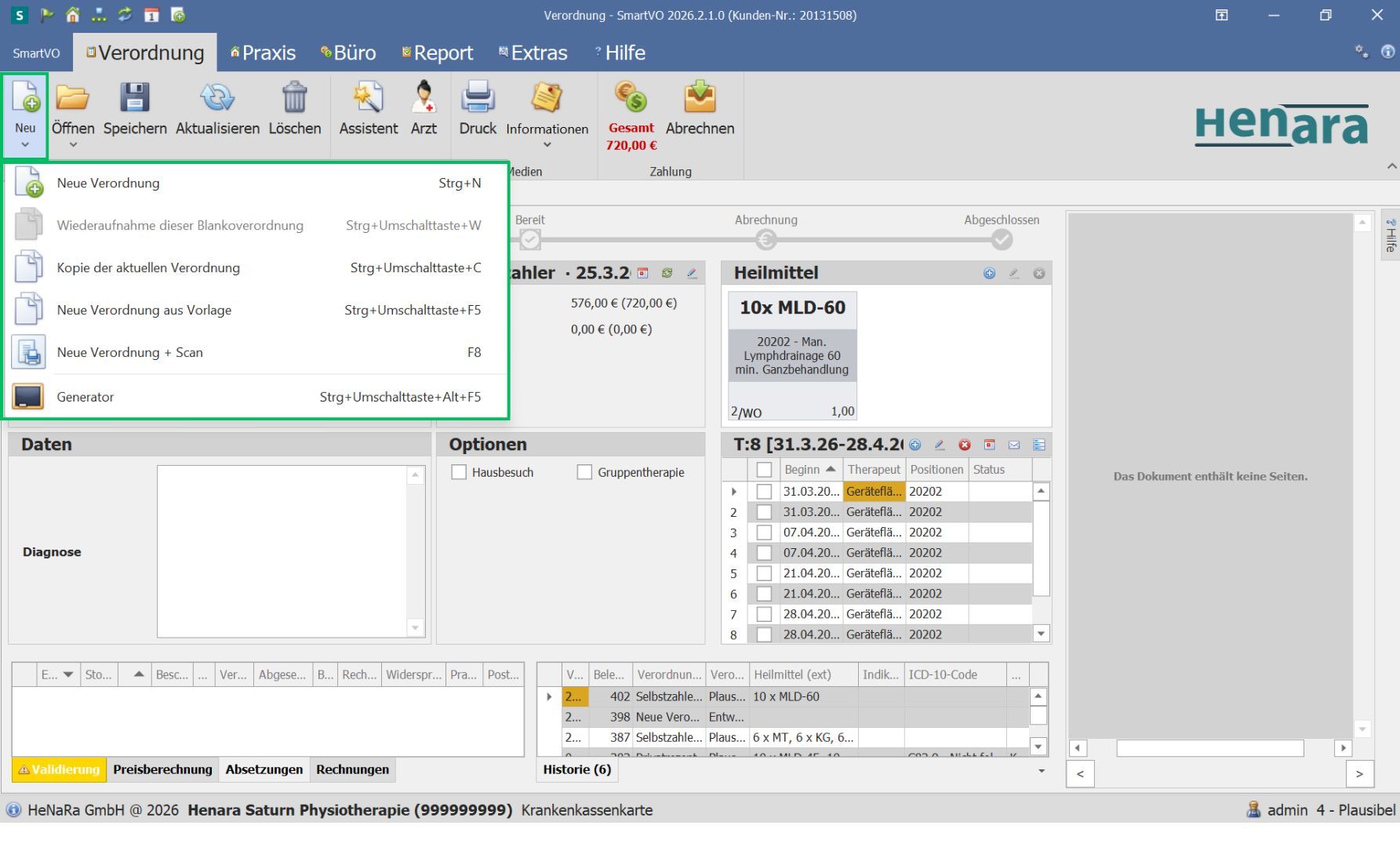This screenshot has height=847, width=1400.
Task: Choose Neue Verordnung + Scan
Action: click(x=257, y=353)
